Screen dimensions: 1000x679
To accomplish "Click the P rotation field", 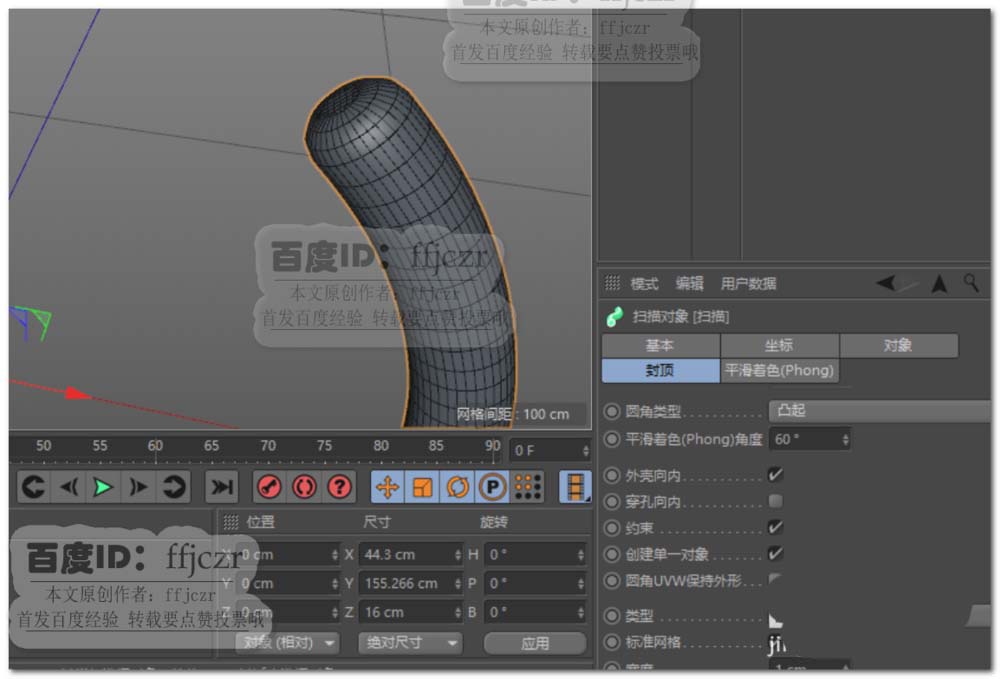I will pyautogui.click(x=534, y=583).
